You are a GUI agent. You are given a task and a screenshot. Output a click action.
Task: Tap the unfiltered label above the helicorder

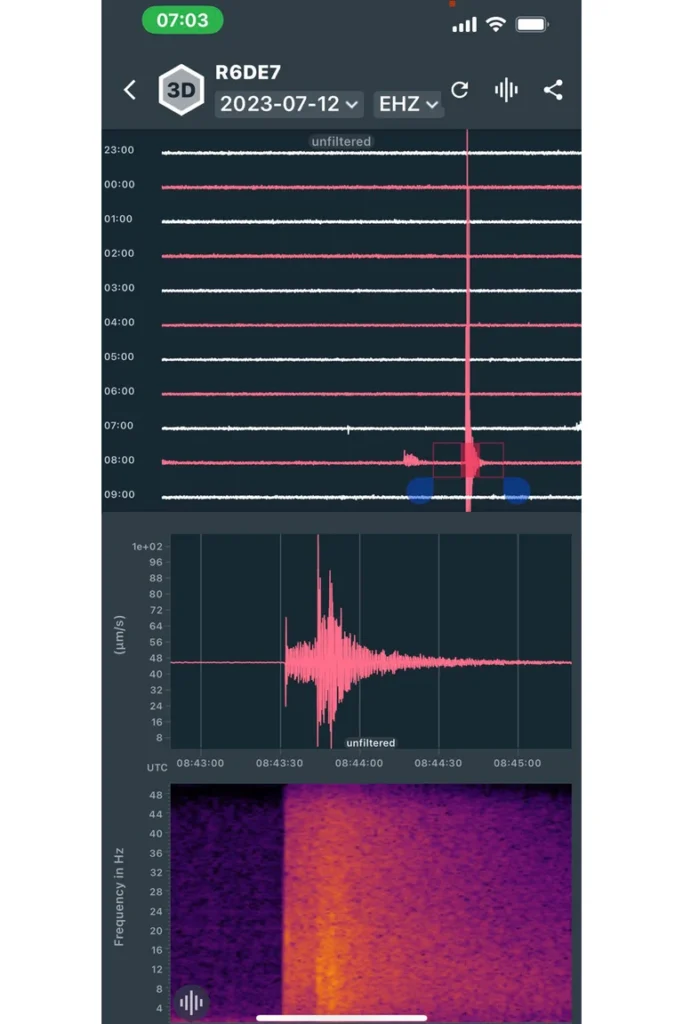coord(341,142)
